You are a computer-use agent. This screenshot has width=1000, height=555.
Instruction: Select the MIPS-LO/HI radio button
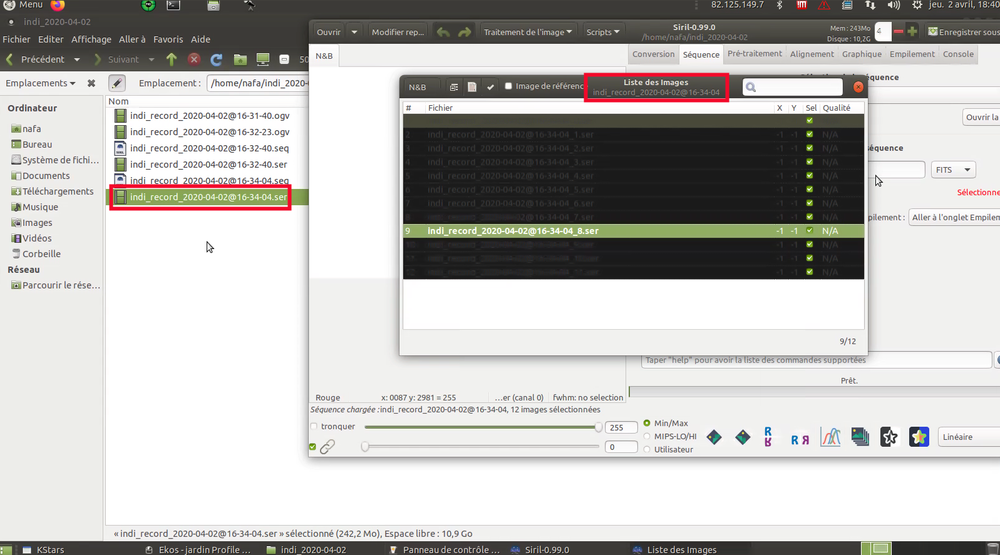click(647, 436)
